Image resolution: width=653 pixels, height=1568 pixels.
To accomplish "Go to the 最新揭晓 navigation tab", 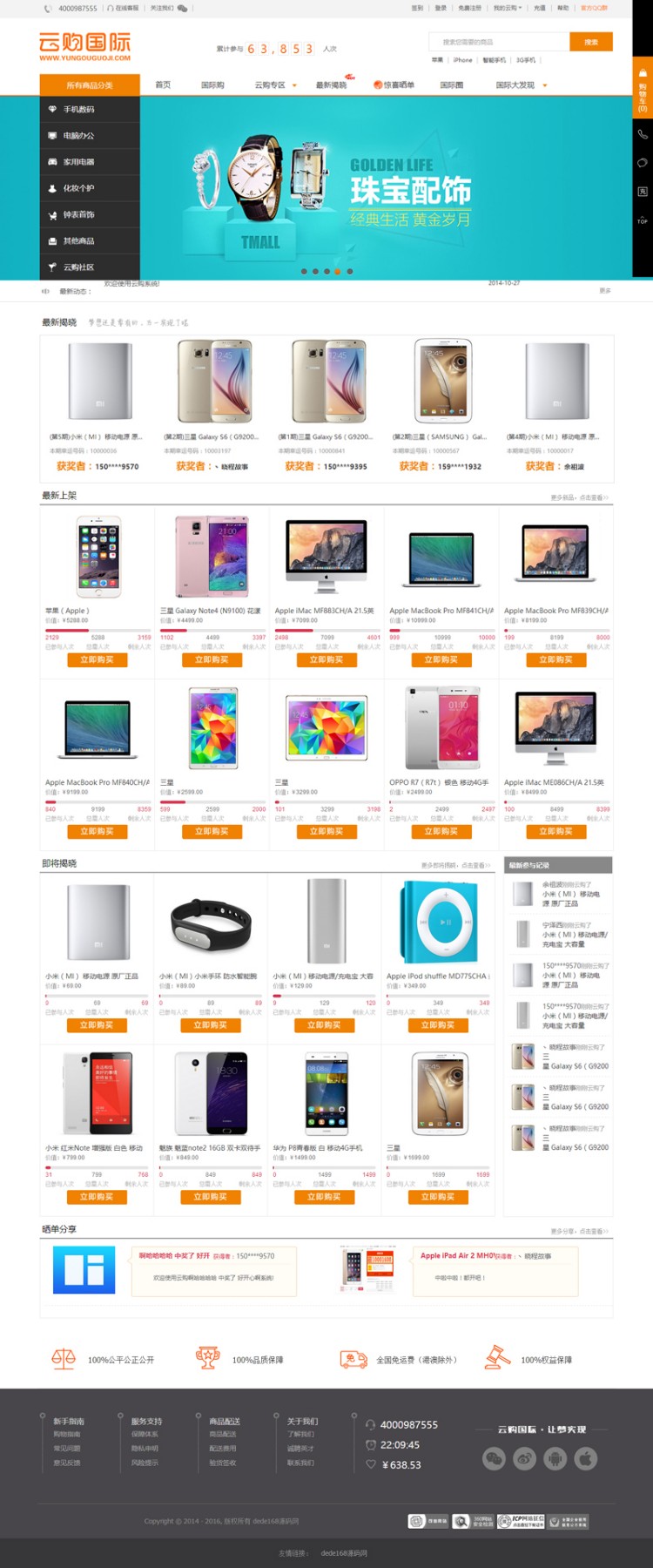I will [331, 84].
